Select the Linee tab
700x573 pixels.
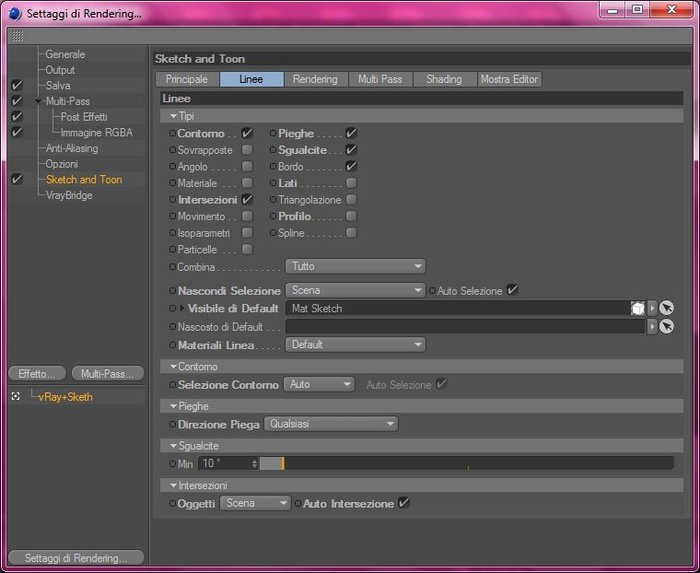point(252,79)
